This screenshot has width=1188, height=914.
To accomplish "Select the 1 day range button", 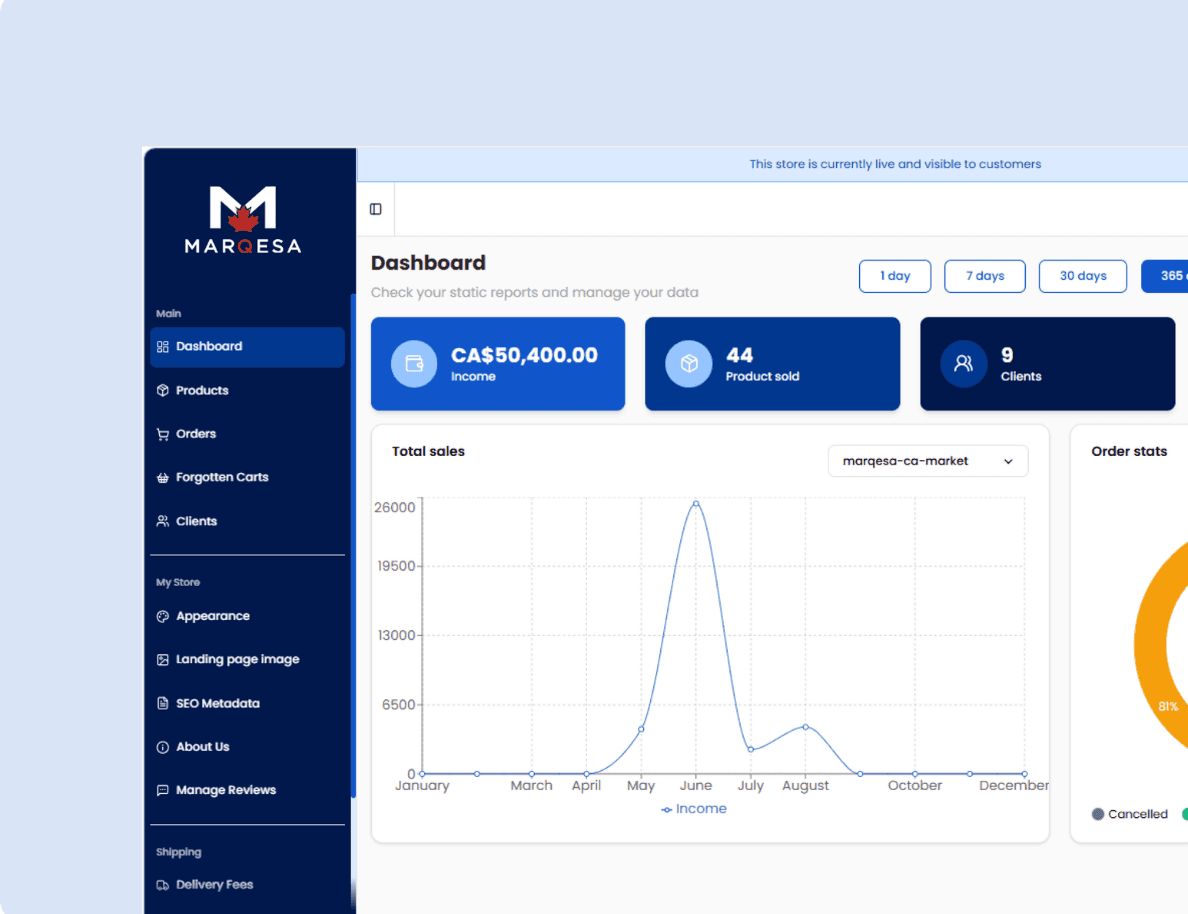I will 895,276.
